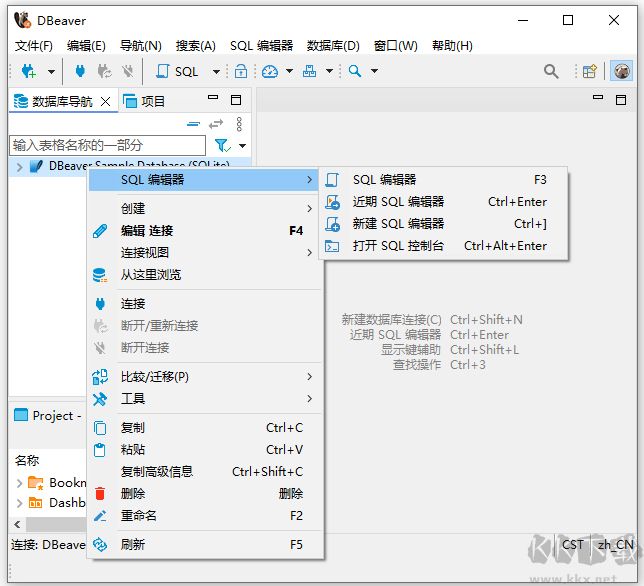Open the 创建 submenu
644x586 pixels.
pos(203,209)
